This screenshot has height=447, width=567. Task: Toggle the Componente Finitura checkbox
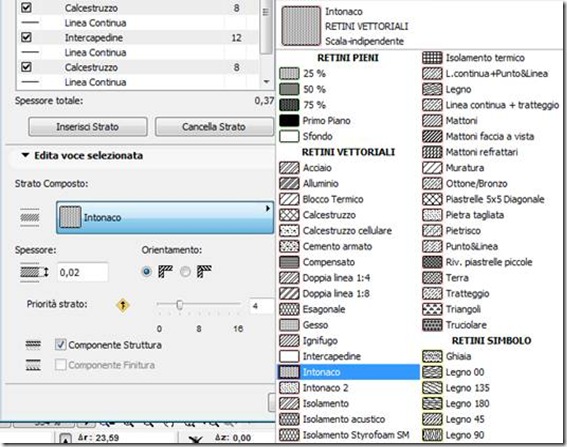click(x=60, y=365)
